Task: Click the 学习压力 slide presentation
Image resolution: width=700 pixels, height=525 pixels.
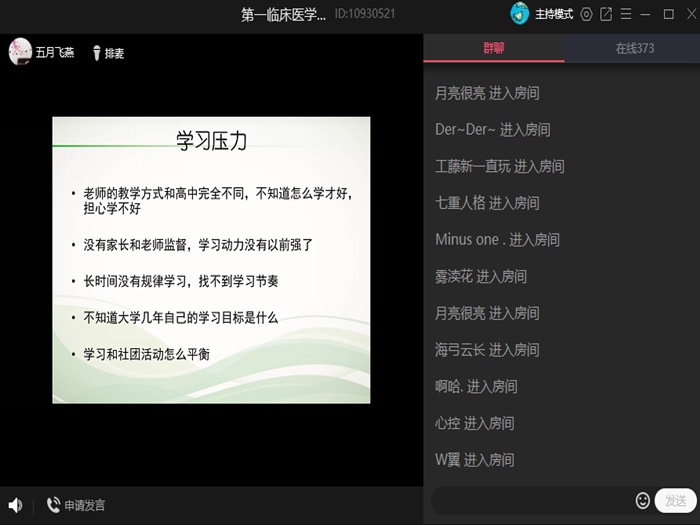Action: 211,260
